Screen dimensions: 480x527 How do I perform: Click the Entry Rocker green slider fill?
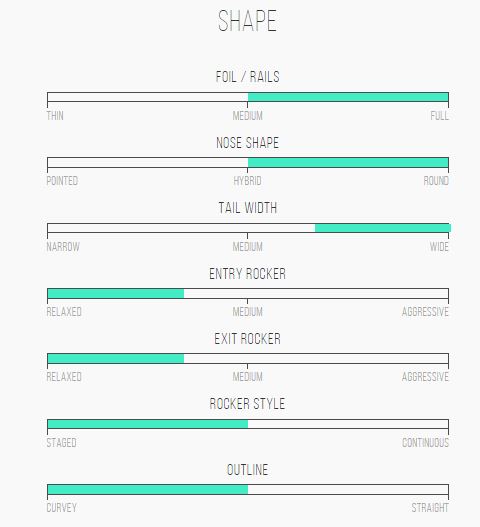coord(116,293)
